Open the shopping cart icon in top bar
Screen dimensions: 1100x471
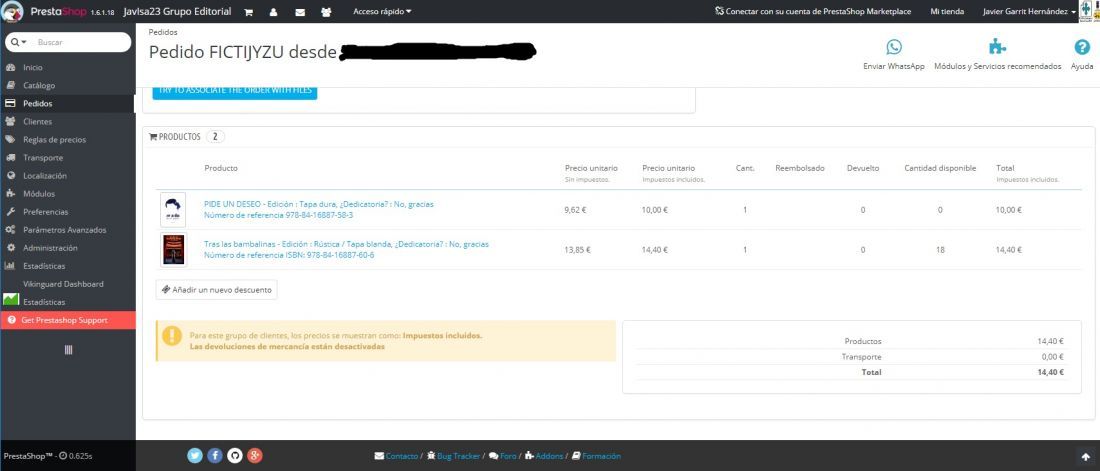[248, 12]
